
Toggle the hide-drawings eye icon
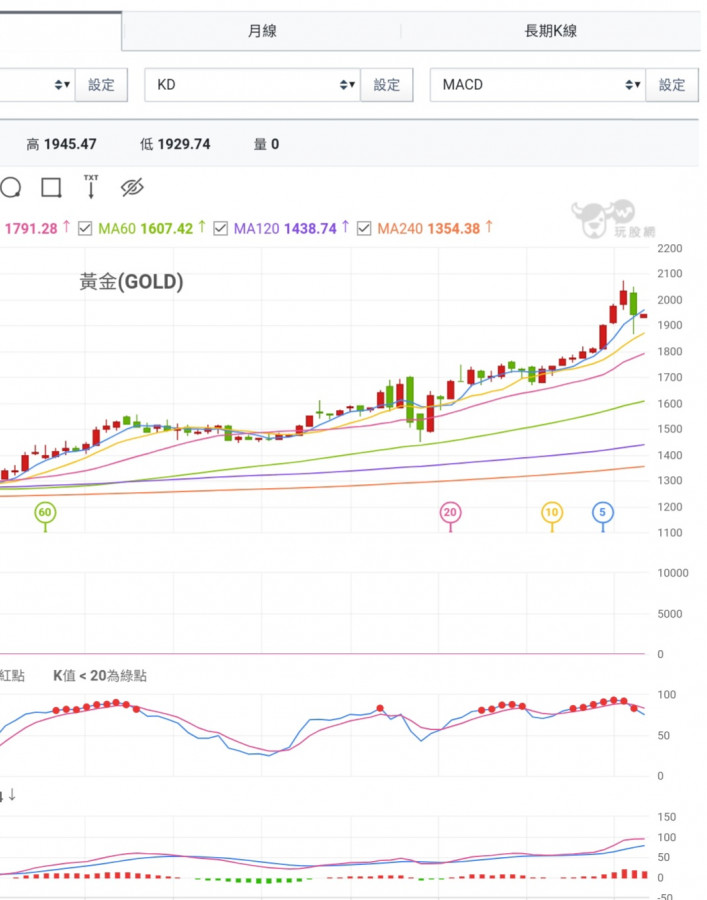pyautogui.click(x=132, y=188)
